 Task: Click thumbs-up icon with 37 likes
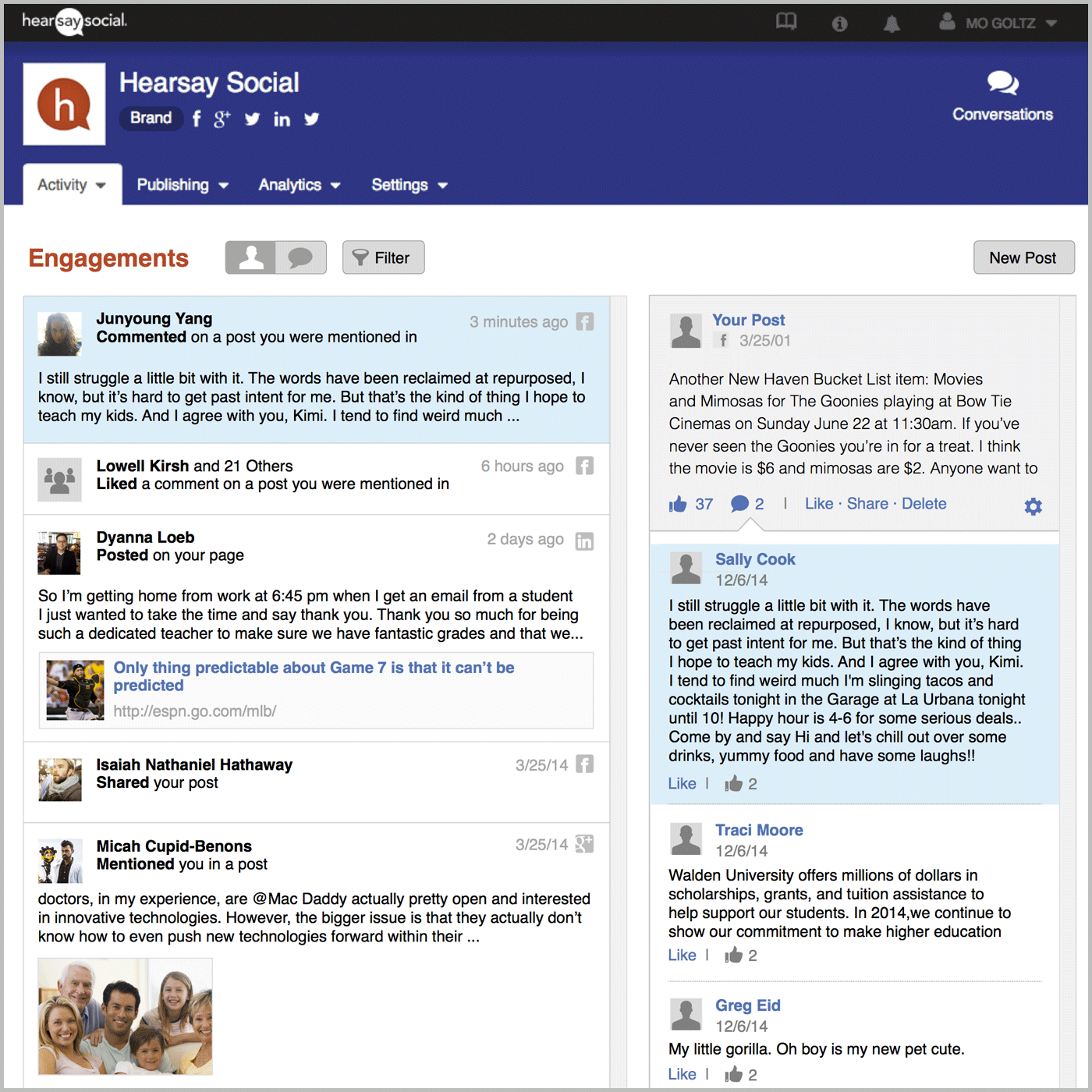(x=678, y=504)
